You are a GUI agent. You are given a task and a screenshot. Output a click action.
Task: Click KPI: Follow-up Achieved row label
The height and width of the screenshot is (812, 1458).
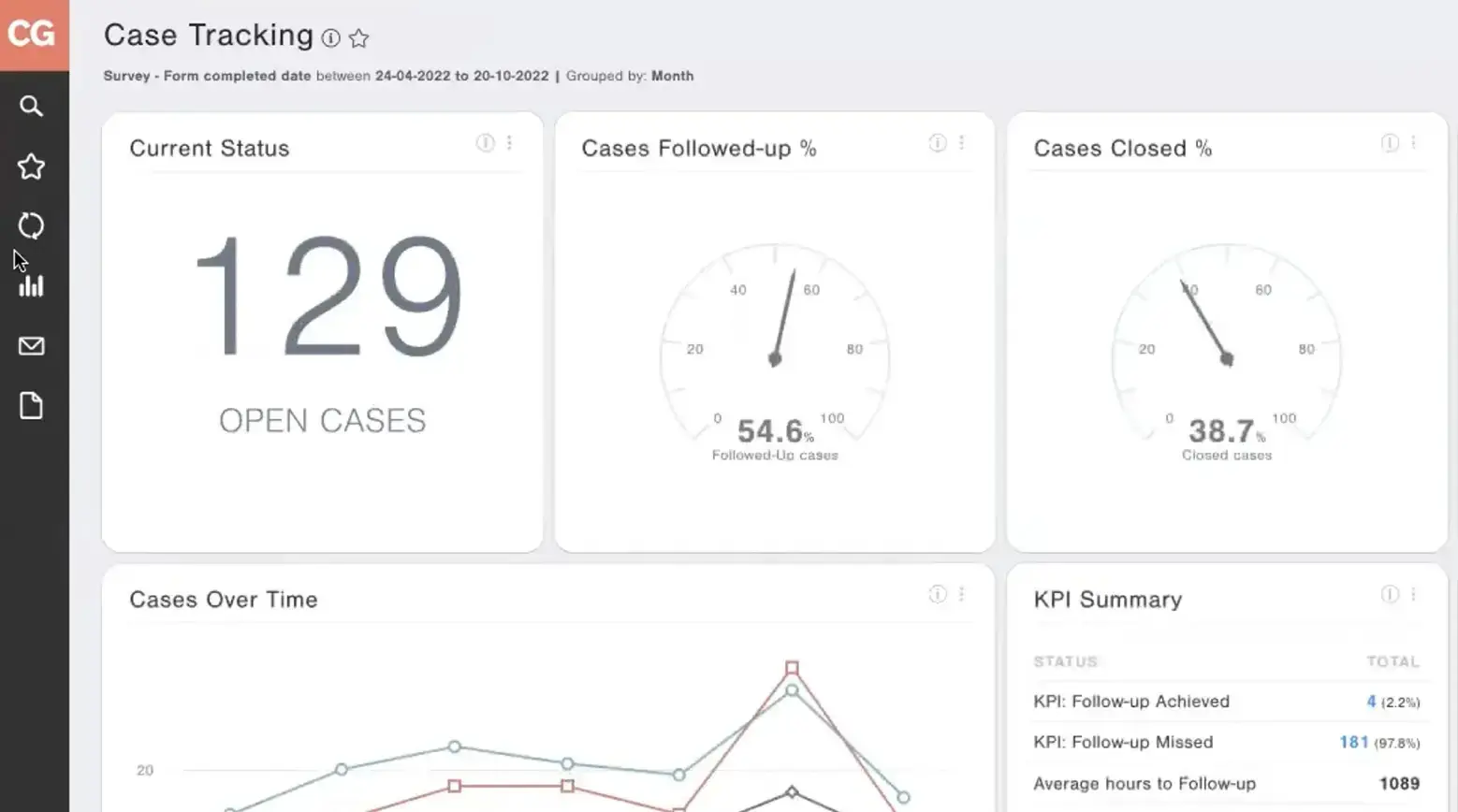tap(1131, 701)
